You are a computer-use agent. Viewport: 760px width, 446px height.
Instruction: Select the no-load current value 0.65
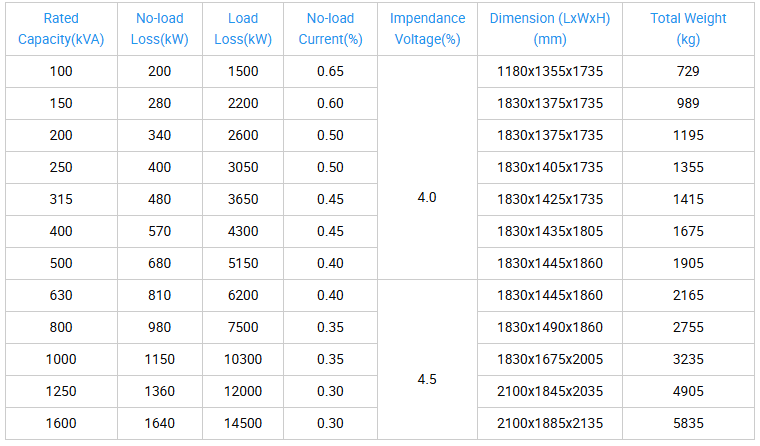click(330, 72)
